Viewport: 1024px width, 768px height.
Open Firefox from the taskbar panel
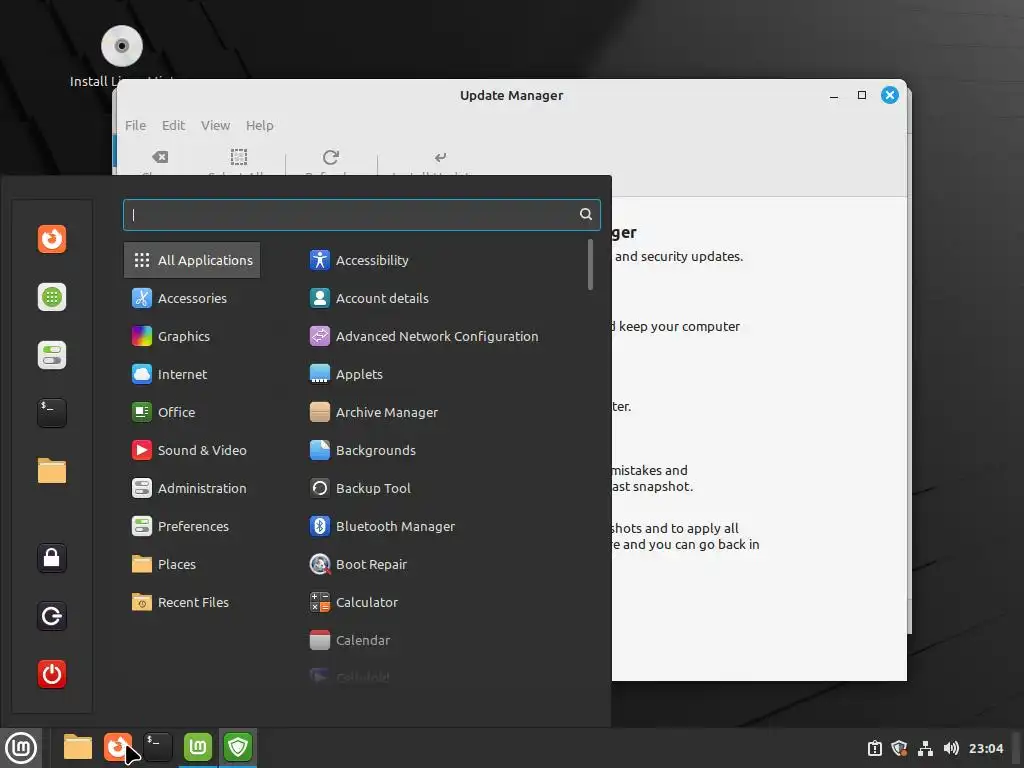[118, 747]
